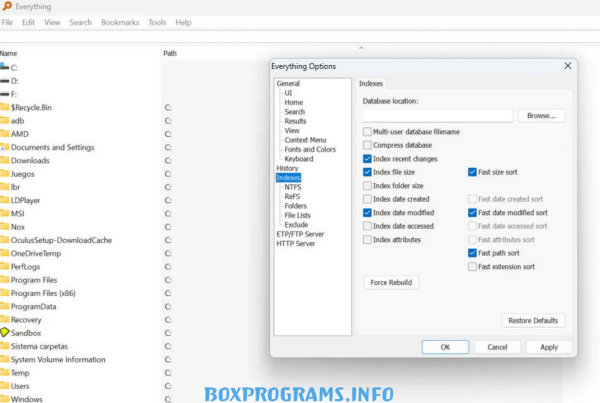Image resolution: width=600 pixels, height=403 pixels.
Task: Click the Browse... button
Action: (x=541, y=116)
